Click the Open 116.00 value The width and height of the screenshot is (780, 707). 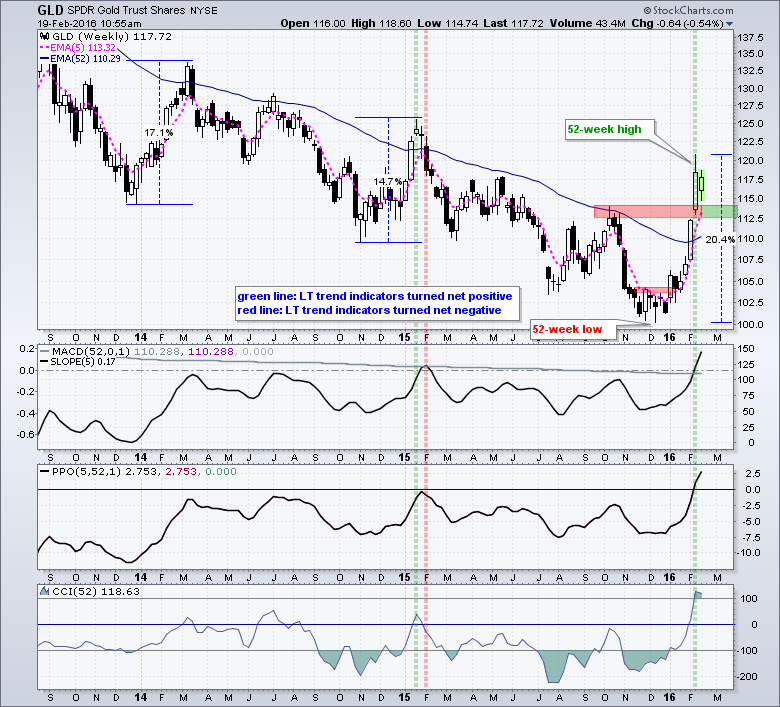(313, 23)
